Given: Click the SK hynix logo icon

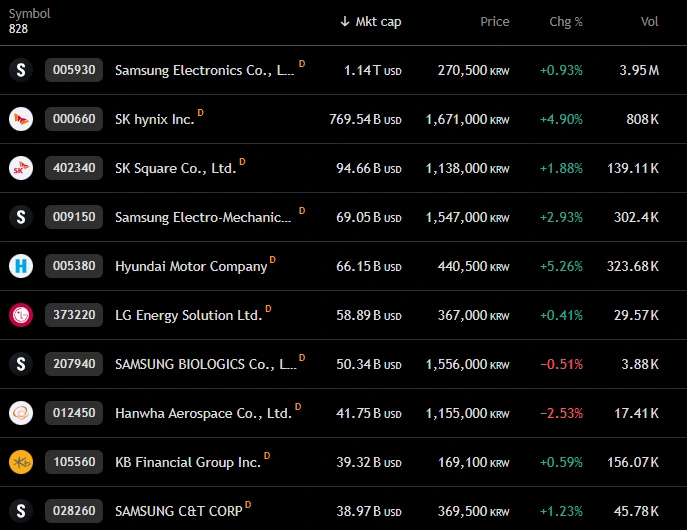Looking at the screenshot, I should (x=21, y=119).
